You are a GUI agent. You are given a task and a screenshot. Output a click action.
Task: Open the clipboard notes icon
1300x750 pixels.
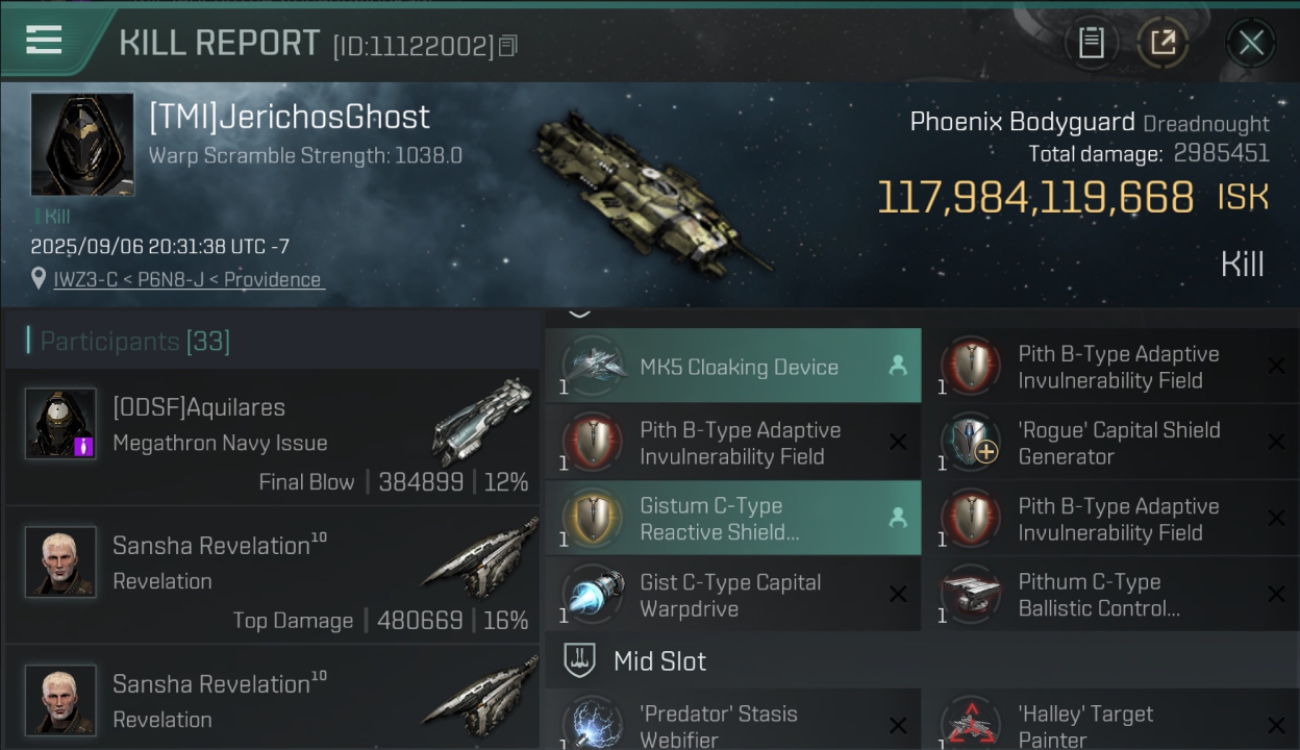(x=1091, y=43)
